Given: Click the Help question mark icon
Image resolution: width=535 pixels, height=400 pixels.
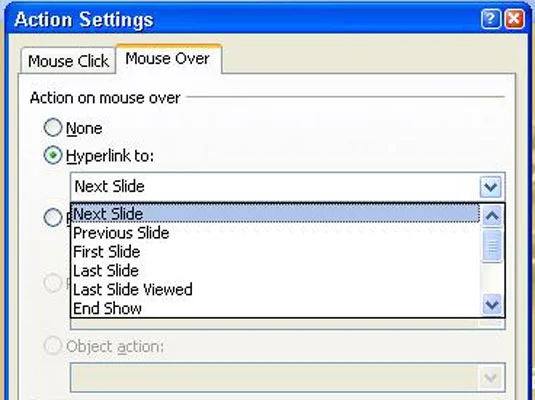Looking at the screenshot, I should pyautogui.click(x=491, y=19).
